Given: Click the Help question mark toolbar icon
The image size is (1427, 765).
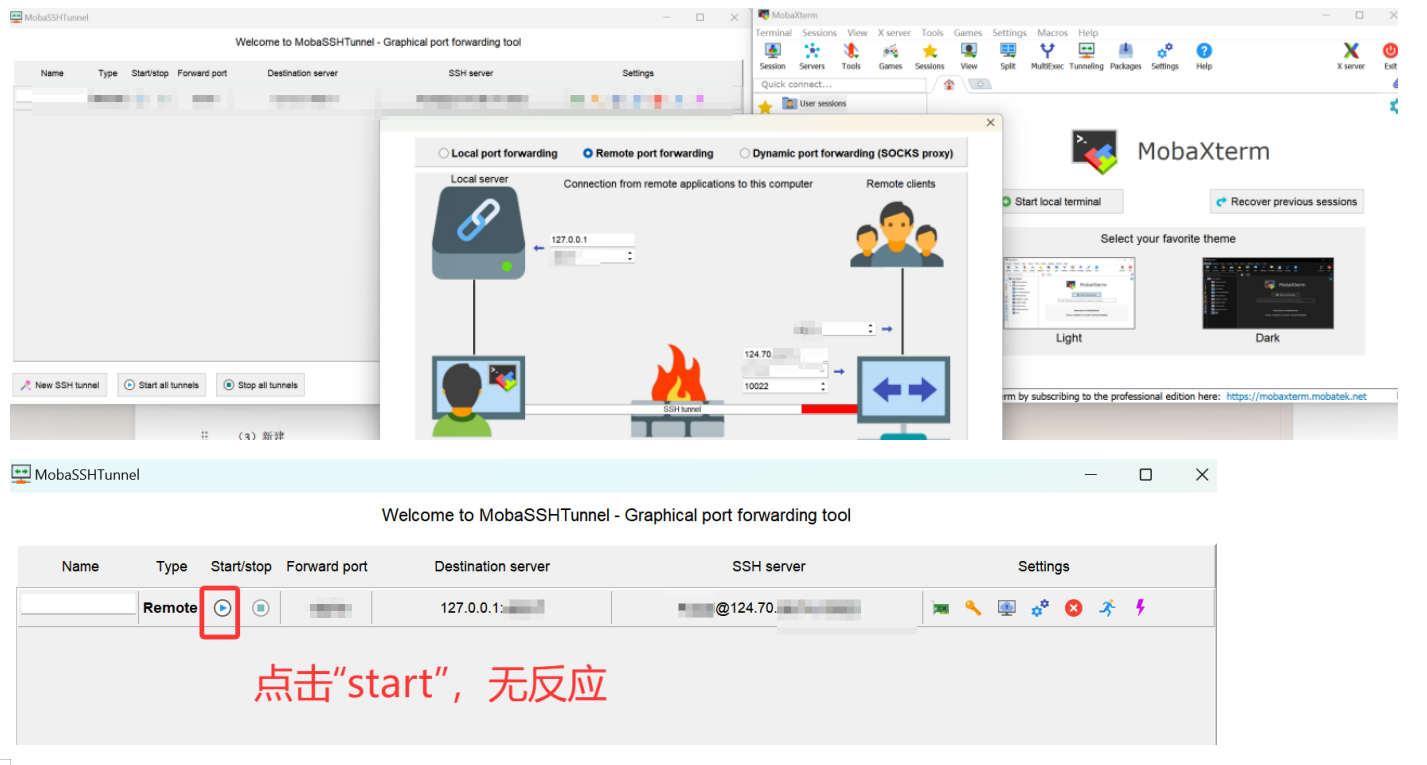Looking at the screenshot, I should coord(1204,56).
